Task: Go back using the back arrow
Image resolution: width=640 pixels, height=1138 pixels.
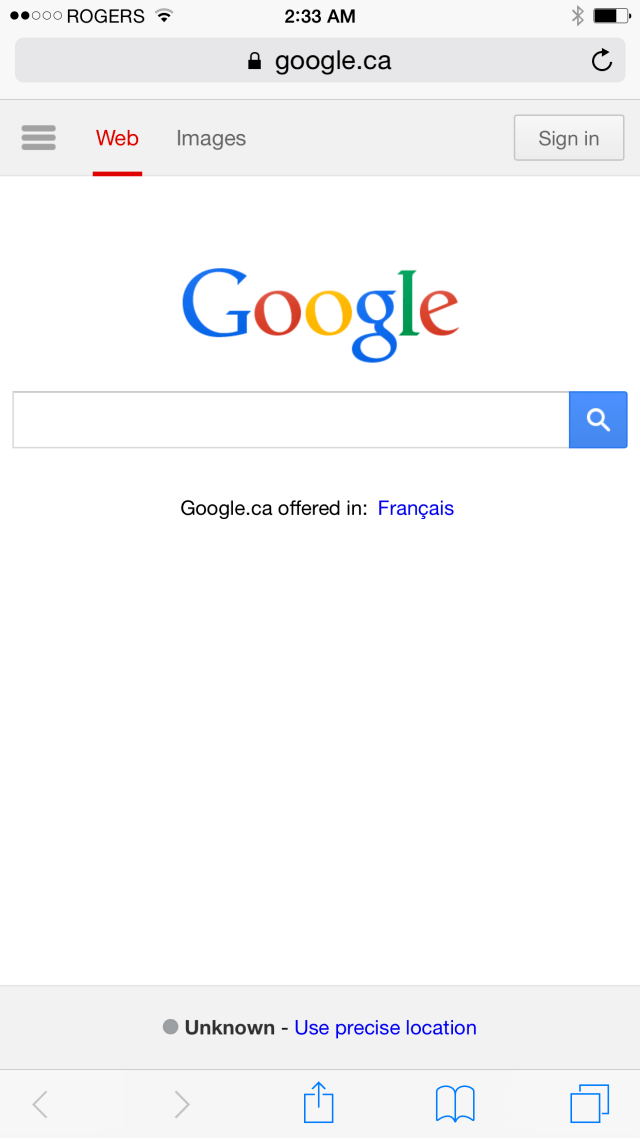Action: pyautogui.click(x=40, y=1105)
